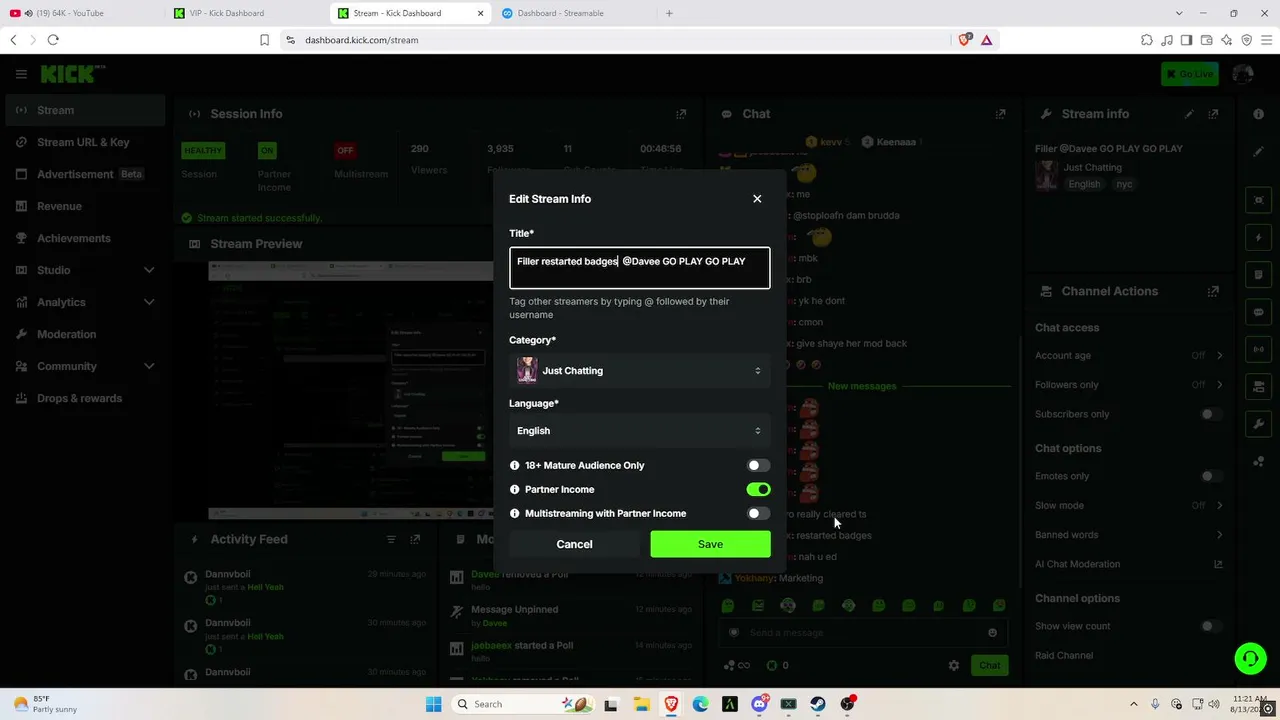Open Stream URL & Key page
This screenshot has height=720, width=1280.
click(85, 142)
